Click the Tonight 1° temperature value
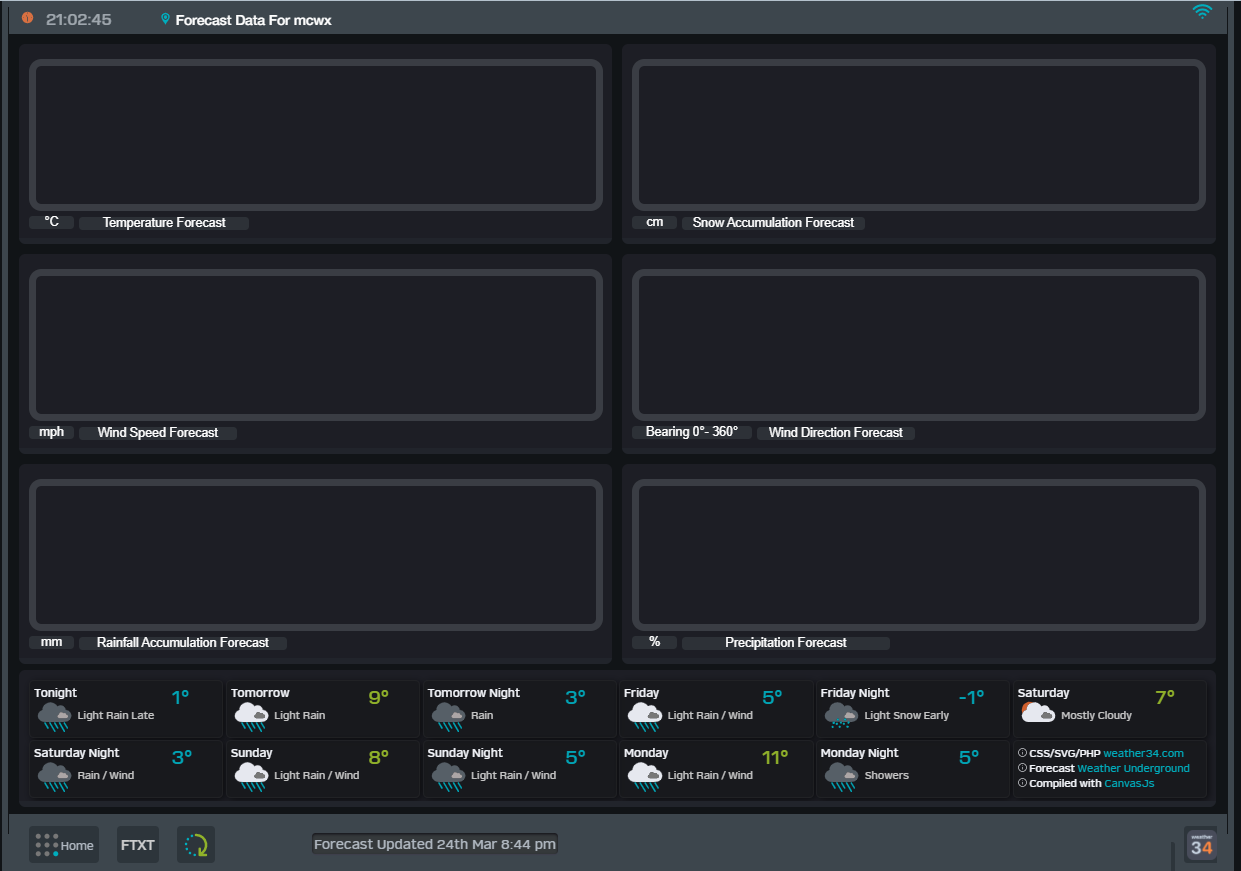Image resolution: width=1241 pixels, height=871 pixels. click(x=180, y=697)
